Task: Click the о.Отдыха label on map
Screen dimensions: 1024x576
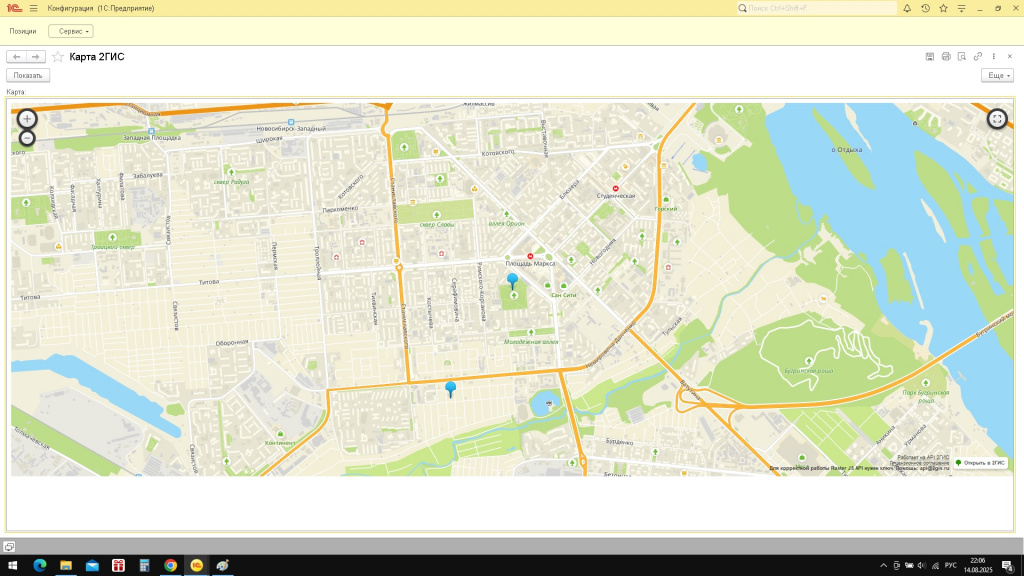Action: [846, 150]
